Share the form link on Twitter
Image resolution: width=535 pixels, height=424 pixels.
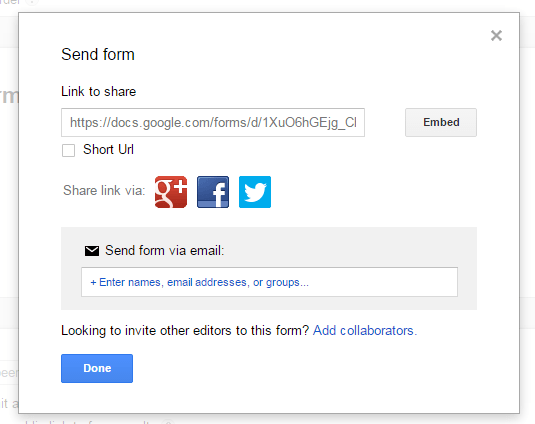click(255, 192)
